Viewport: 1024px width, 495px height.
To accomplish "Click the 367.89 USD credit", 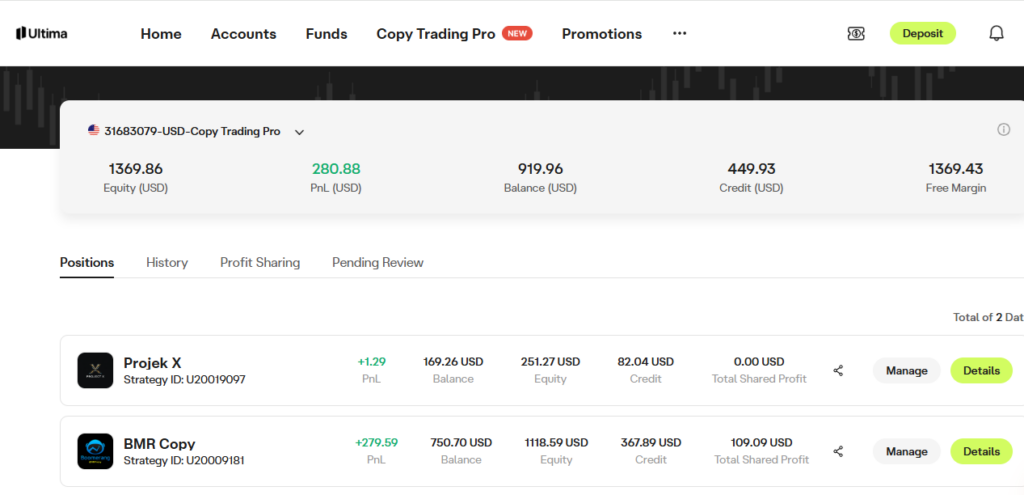I will [651, 443].
